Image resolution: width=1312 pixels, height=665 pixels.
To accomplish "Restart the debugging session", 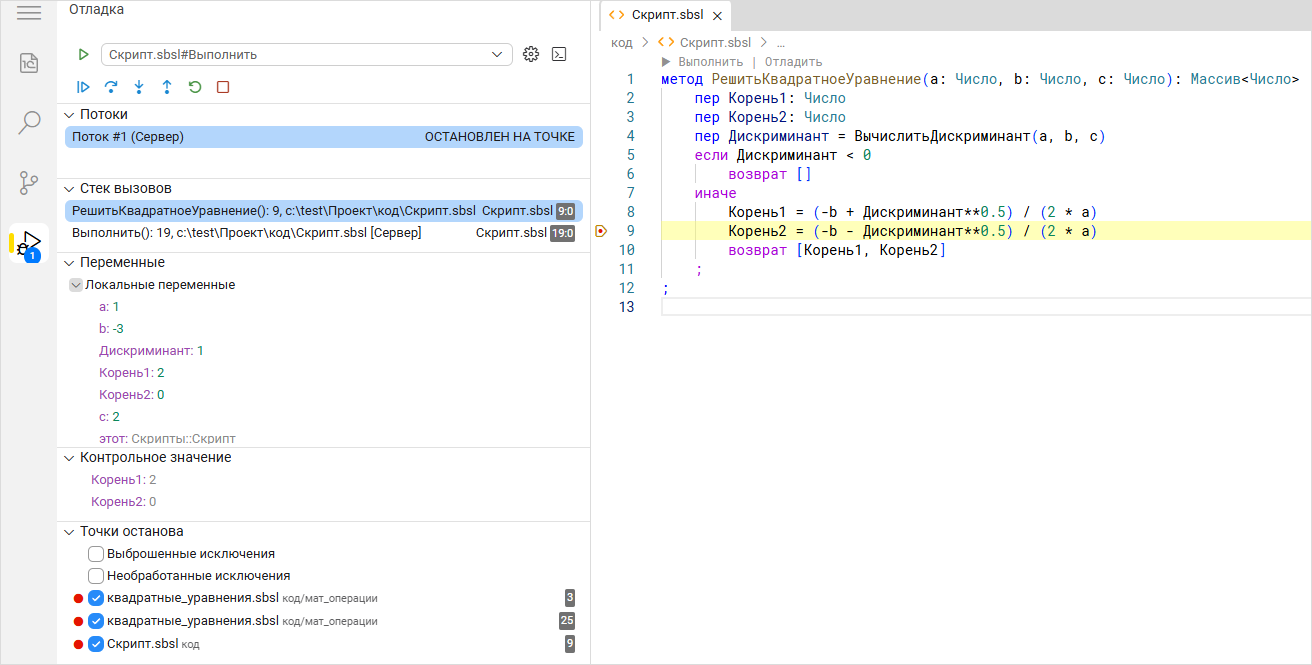I will pos(195,87).
